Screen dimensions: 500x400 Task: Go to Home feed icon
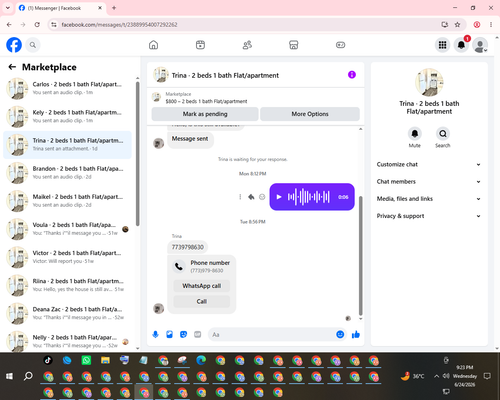click(x=153, y=45)
